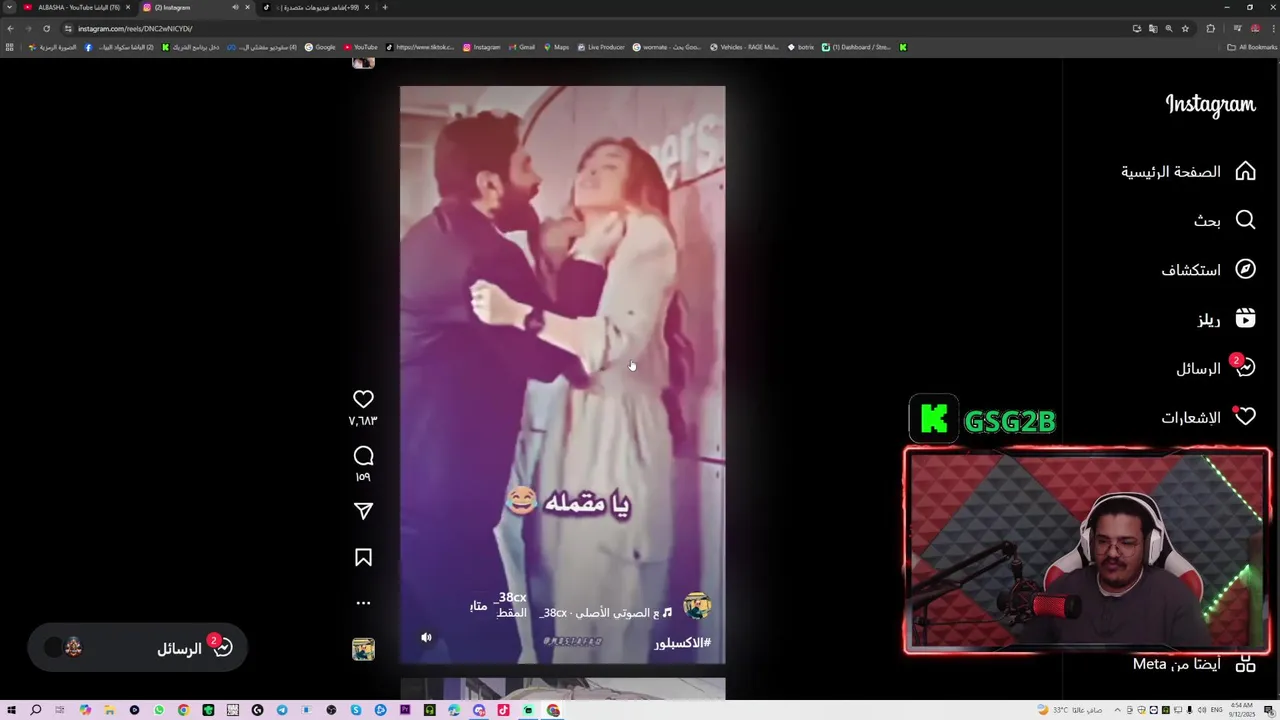Open Telegram from the taskbar

(282, 710)
